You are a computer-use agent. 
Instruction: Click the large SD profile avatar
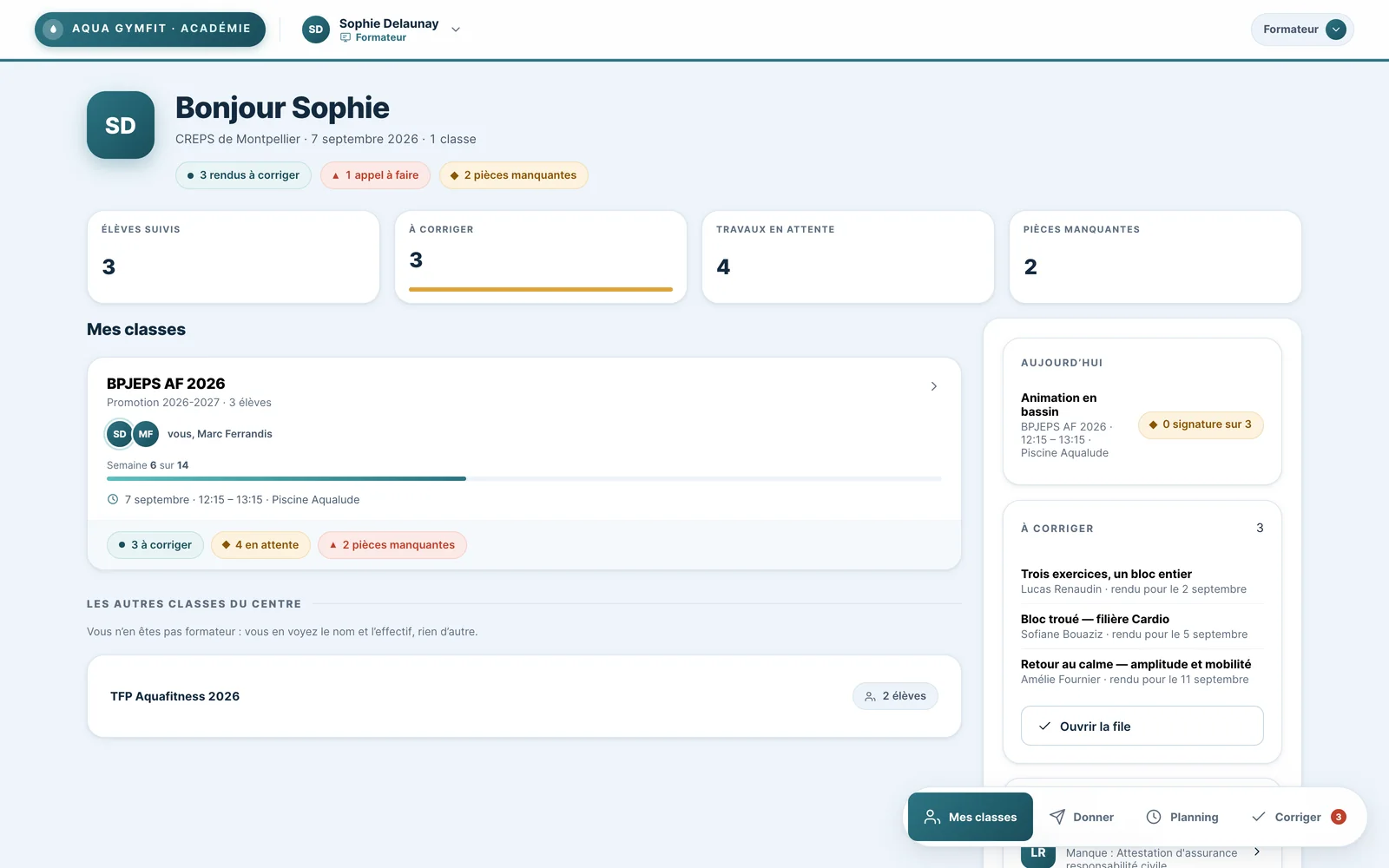pyautogui.click(x=121, y=125)
